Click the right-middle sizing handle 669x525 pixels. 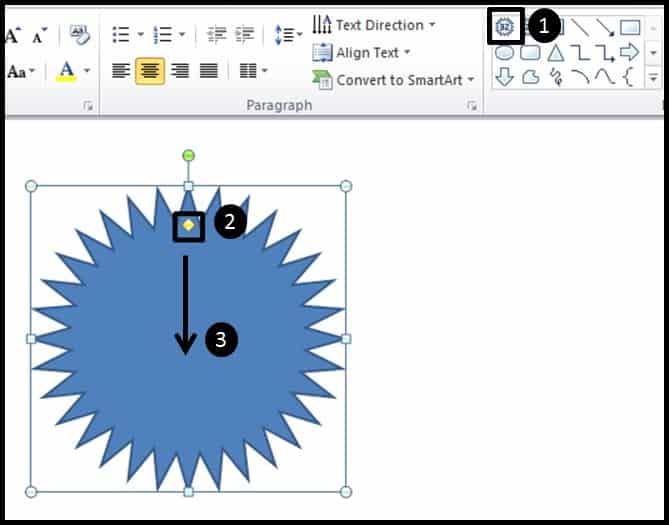pos(346,339)
